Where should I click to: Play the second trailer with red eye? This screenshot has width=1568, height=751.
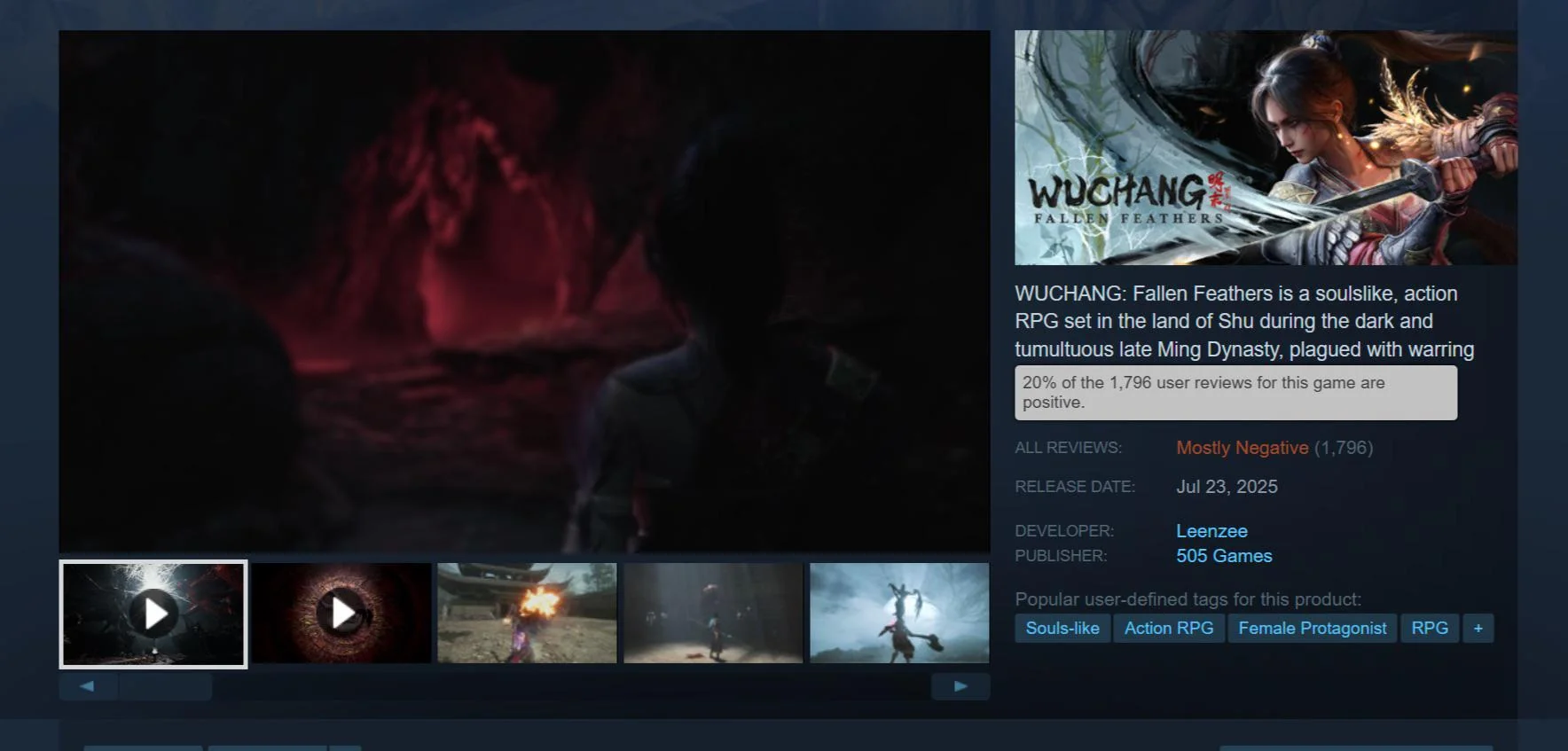pyautogui.click(x=341, y=614)
